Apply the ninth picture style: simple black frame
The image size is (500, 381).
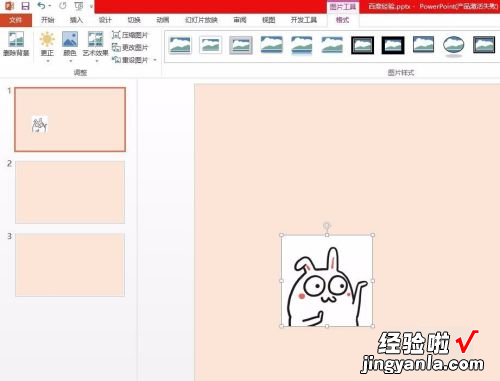tap(423, 45)
